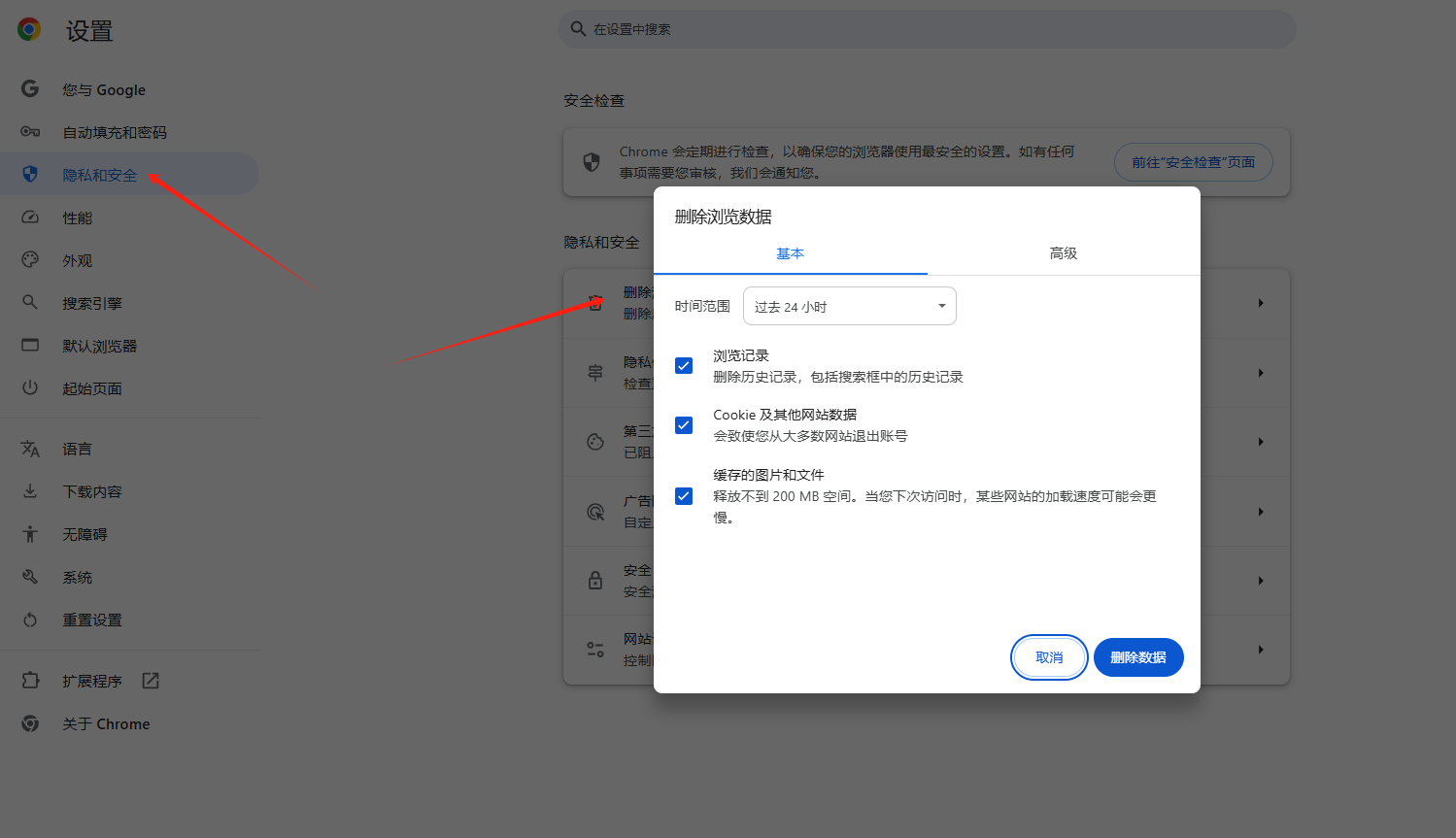The width and height of the screenshot is (1456, 838).
Task: Click the accessibility icon for 无障碍
Action: (30, 534)
